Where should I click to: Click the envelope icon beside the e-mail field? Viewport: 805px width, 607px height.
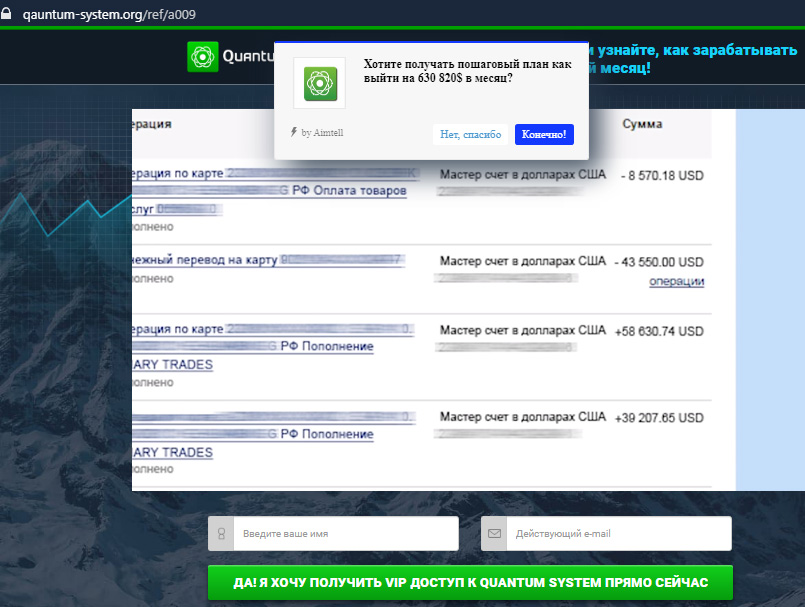(x=494, y=534)
